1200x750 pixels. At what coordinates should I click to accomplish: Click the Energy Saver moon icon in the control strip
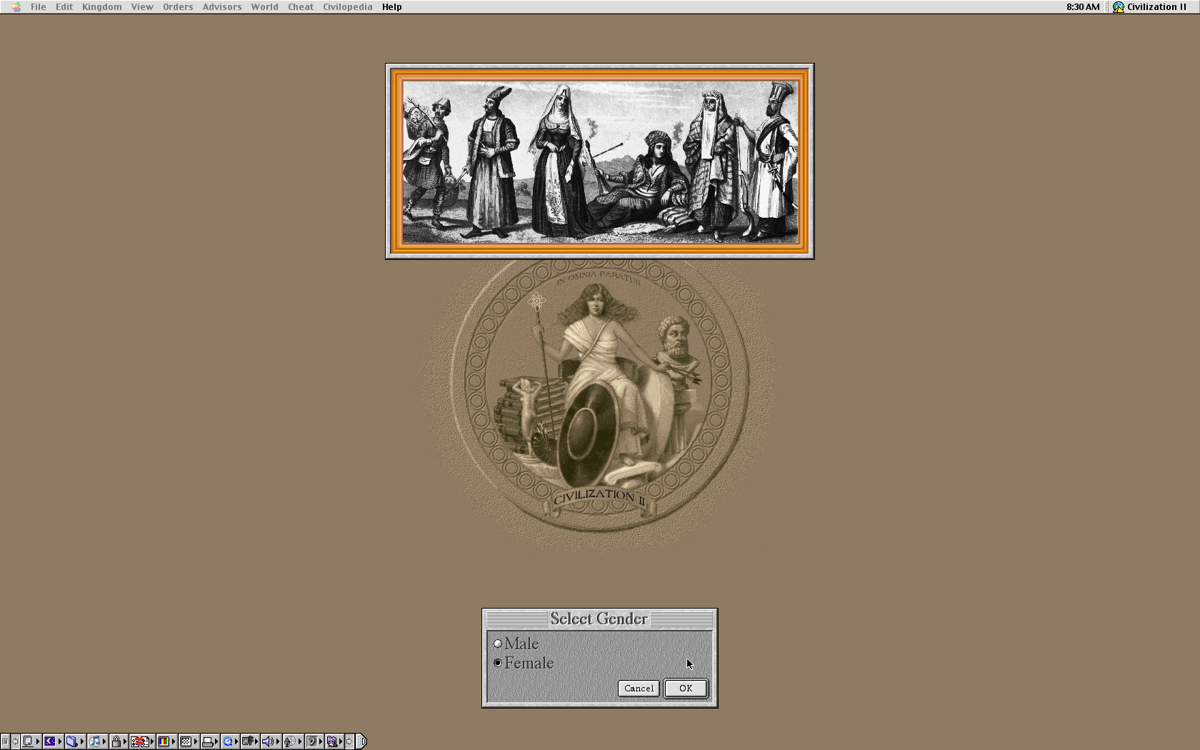49,742
